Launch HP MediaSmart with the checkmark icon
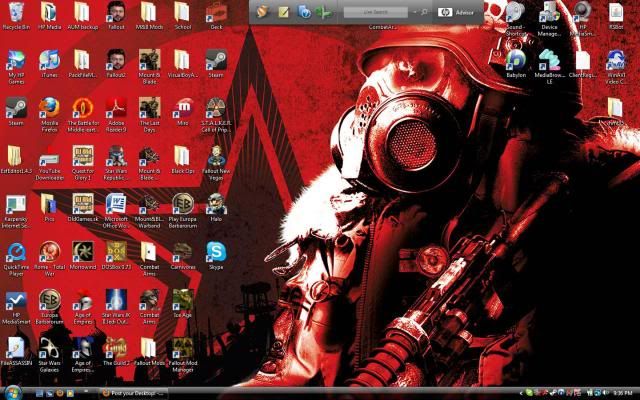This screenshot has width=640, height=400. pos(16,306)
